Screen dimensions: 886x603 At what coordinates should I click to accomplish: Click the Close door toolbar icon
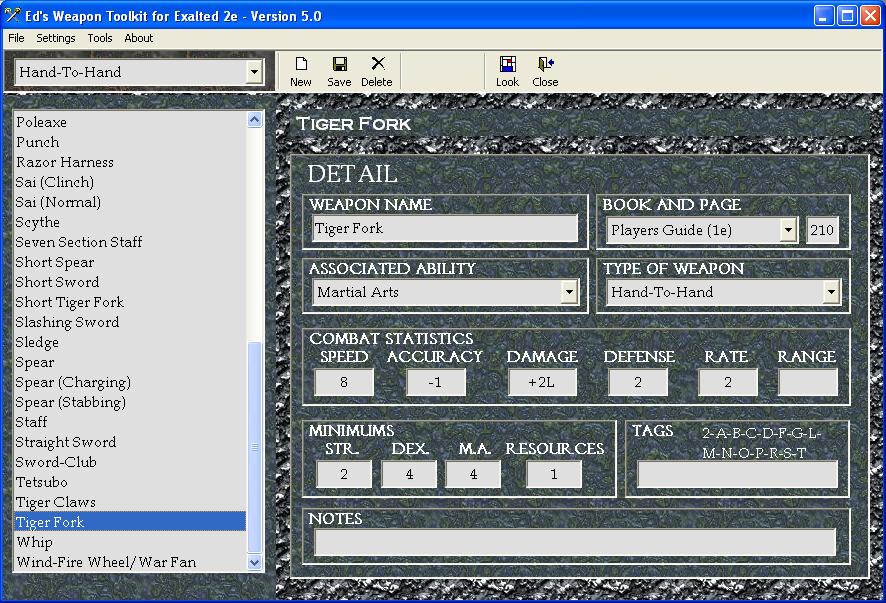(545, 64)
